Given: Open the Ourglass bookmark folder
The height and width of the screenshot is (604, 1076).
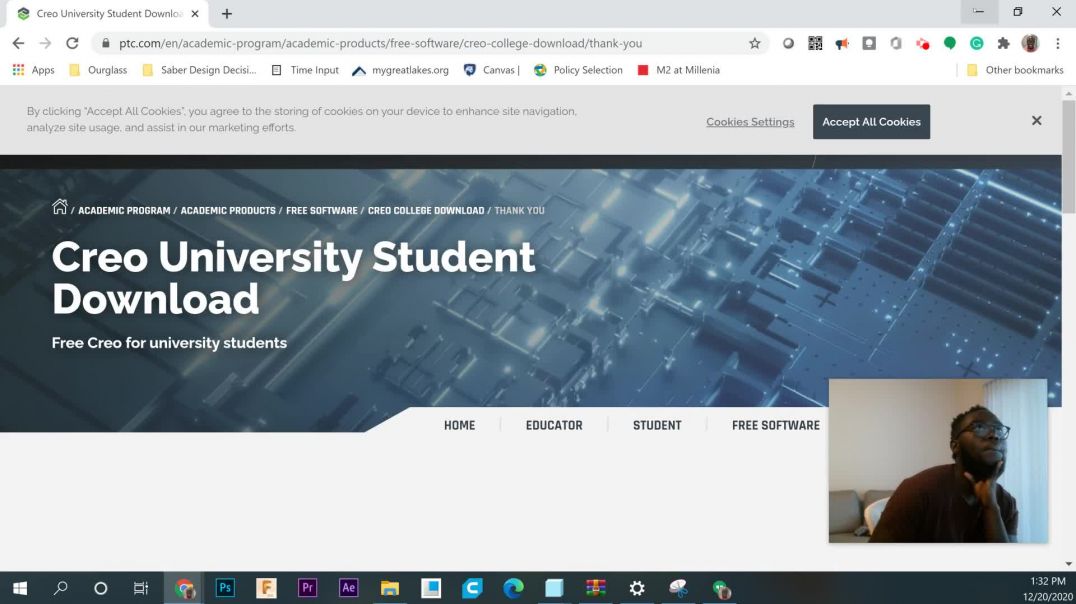Looking at the screenshot, I should pos(98,70).
